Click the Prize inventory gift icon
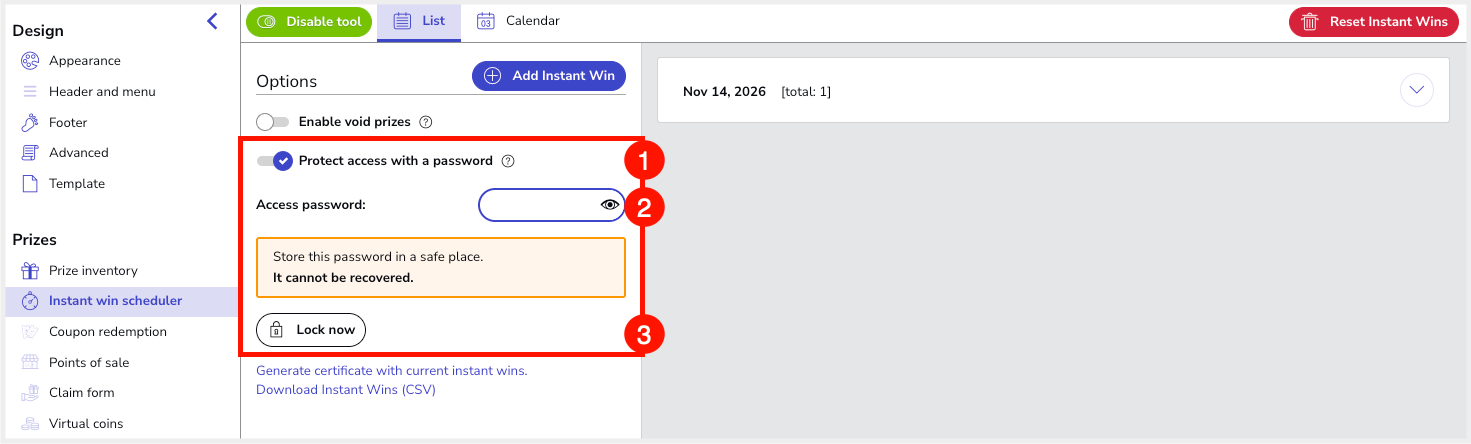 click(x=30, y=271)
